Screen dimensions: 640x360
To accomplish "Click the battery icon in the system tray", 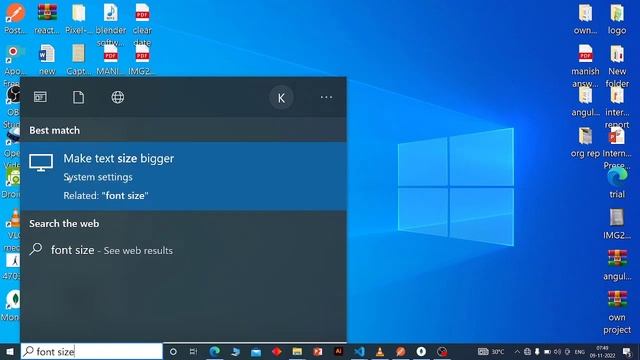I will coord(547,351).
